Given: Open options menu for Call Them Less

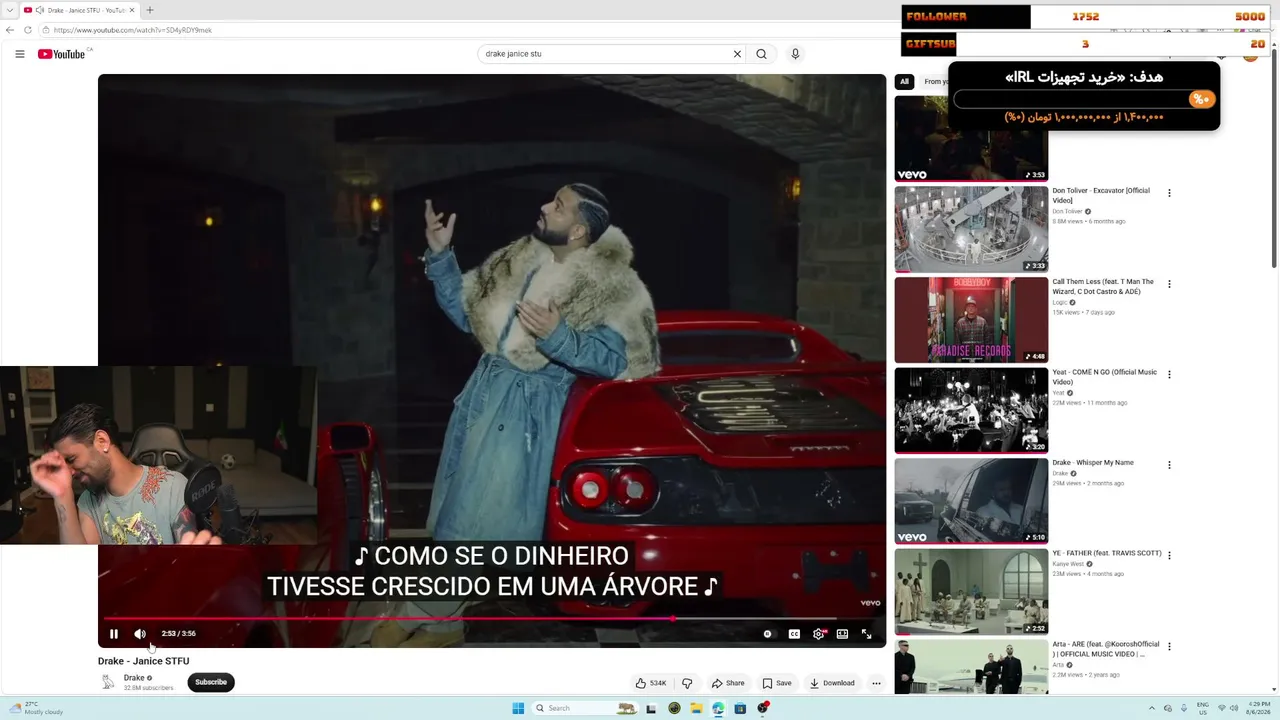Looking at the screenshot, I should point(1169,284).
